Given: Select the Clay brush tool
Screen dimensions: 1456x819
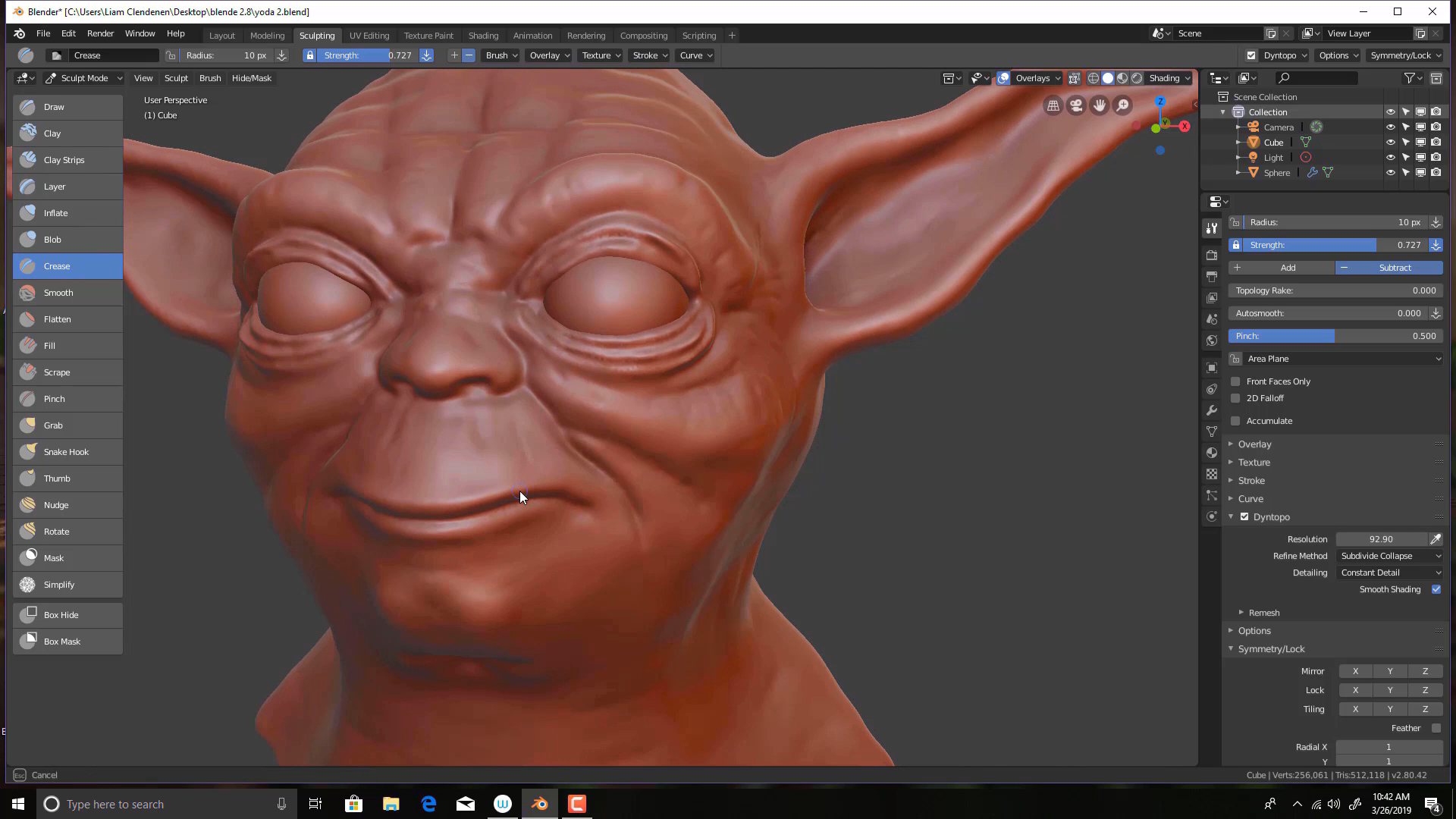Looking at the screenshot, I should tap(67, 133).
